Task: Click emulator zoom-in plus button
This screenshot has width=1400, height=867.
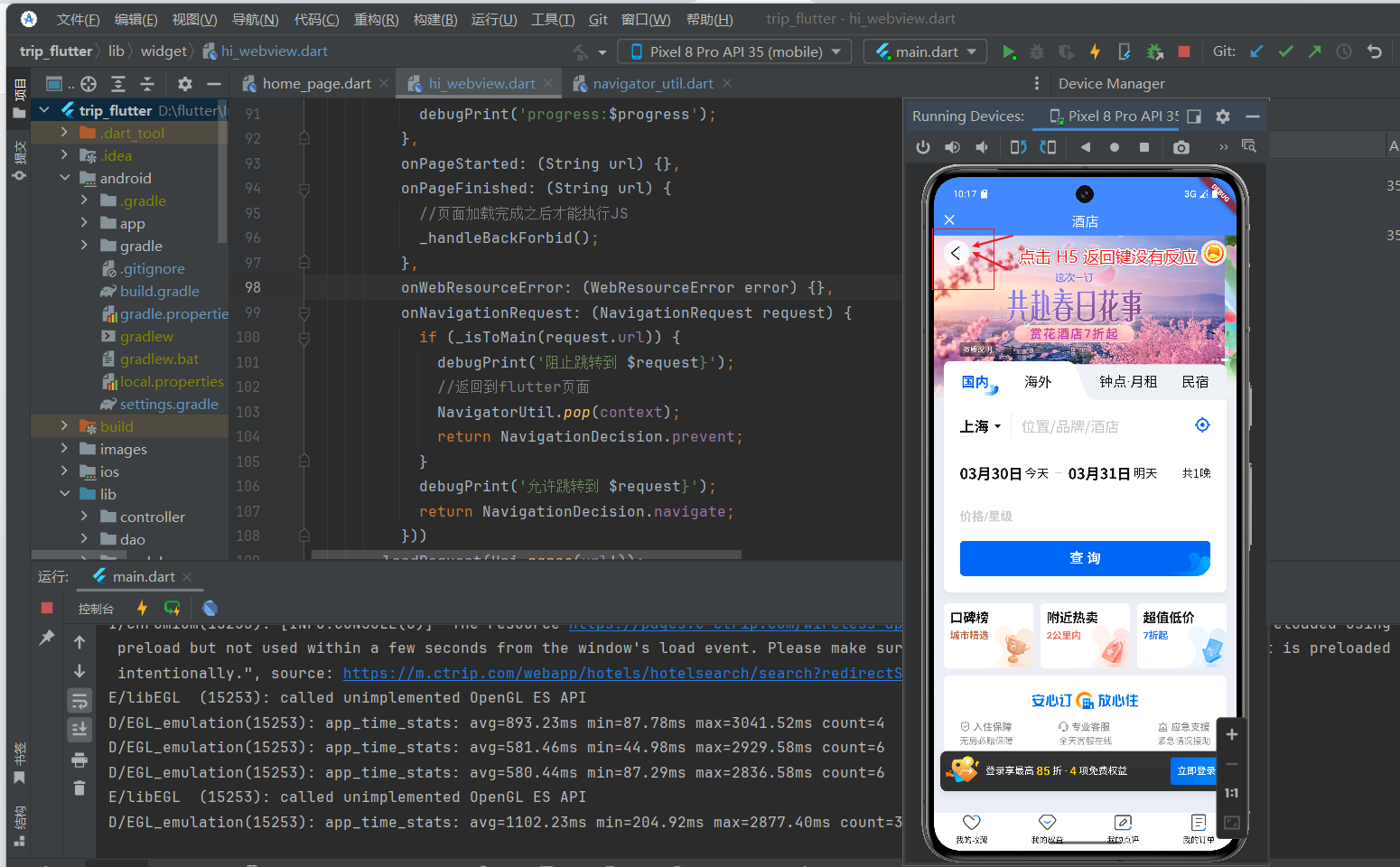Action: point(1231,734)
